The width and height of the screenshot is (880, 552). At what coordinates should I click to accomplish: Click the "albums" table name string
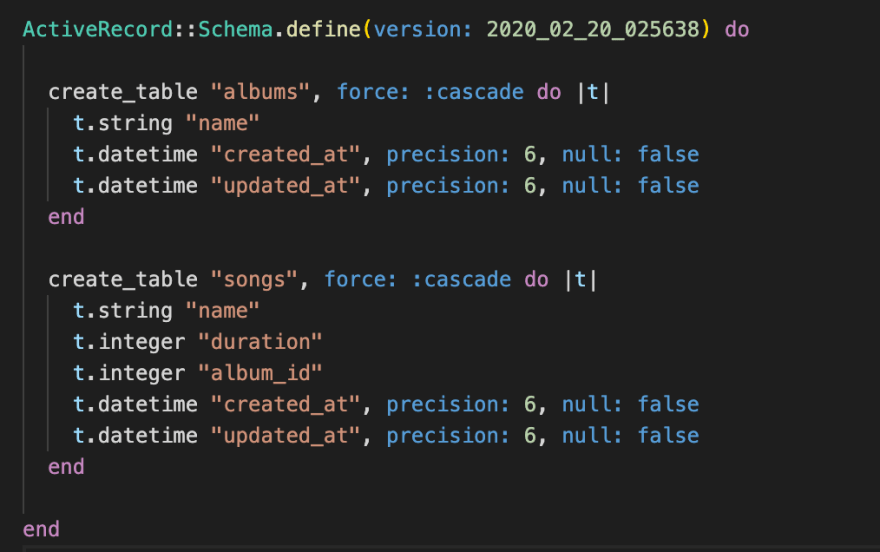coord(260,91)
